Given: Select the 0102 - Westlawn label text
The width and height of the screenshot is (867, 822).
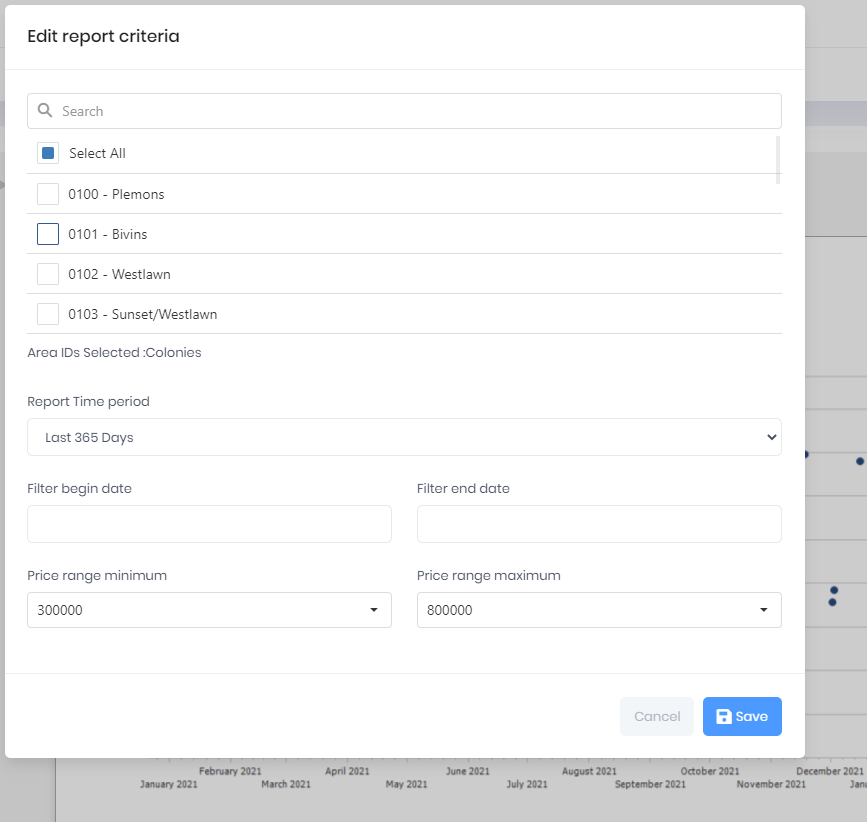Looking at the screenshot, I should pyautogui.click(x=119, y=274).
